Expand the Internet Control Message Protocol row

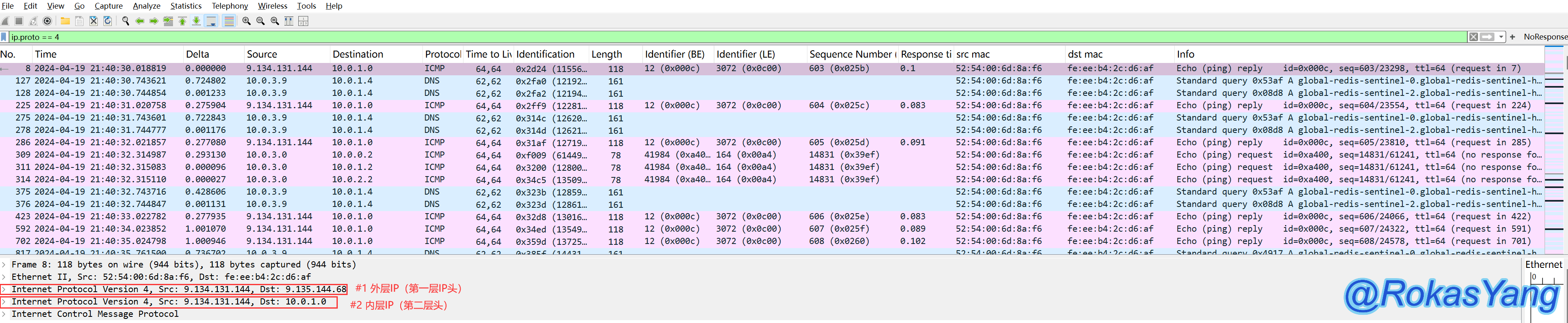(4, 314)
